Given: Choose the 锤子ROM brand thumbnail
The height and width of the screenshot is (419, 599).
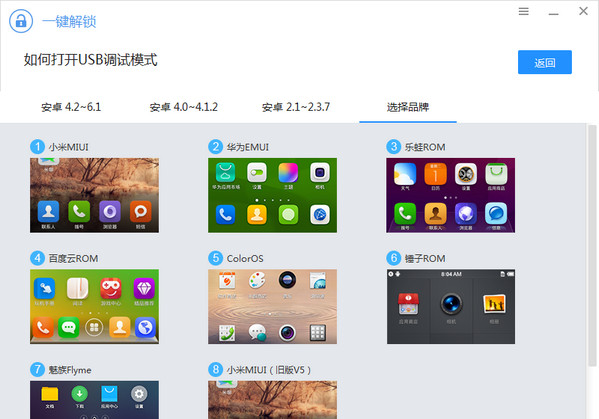Looking at the screenshot, I should pos(450,307).
